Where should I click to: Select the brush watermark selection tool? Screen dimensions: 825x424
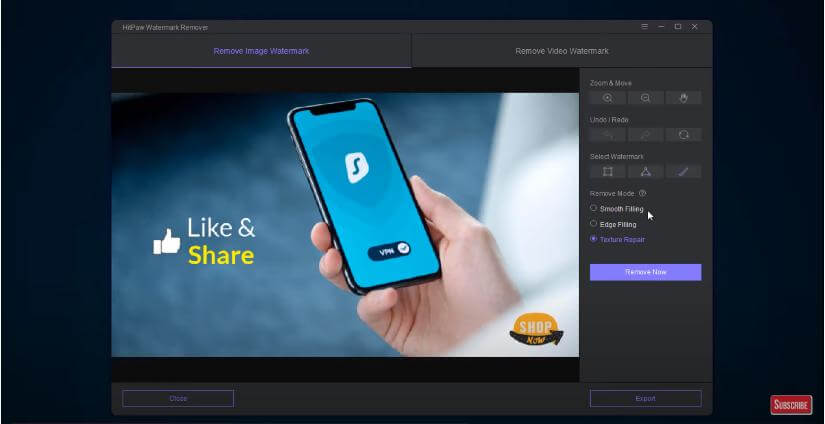[683, 171]
